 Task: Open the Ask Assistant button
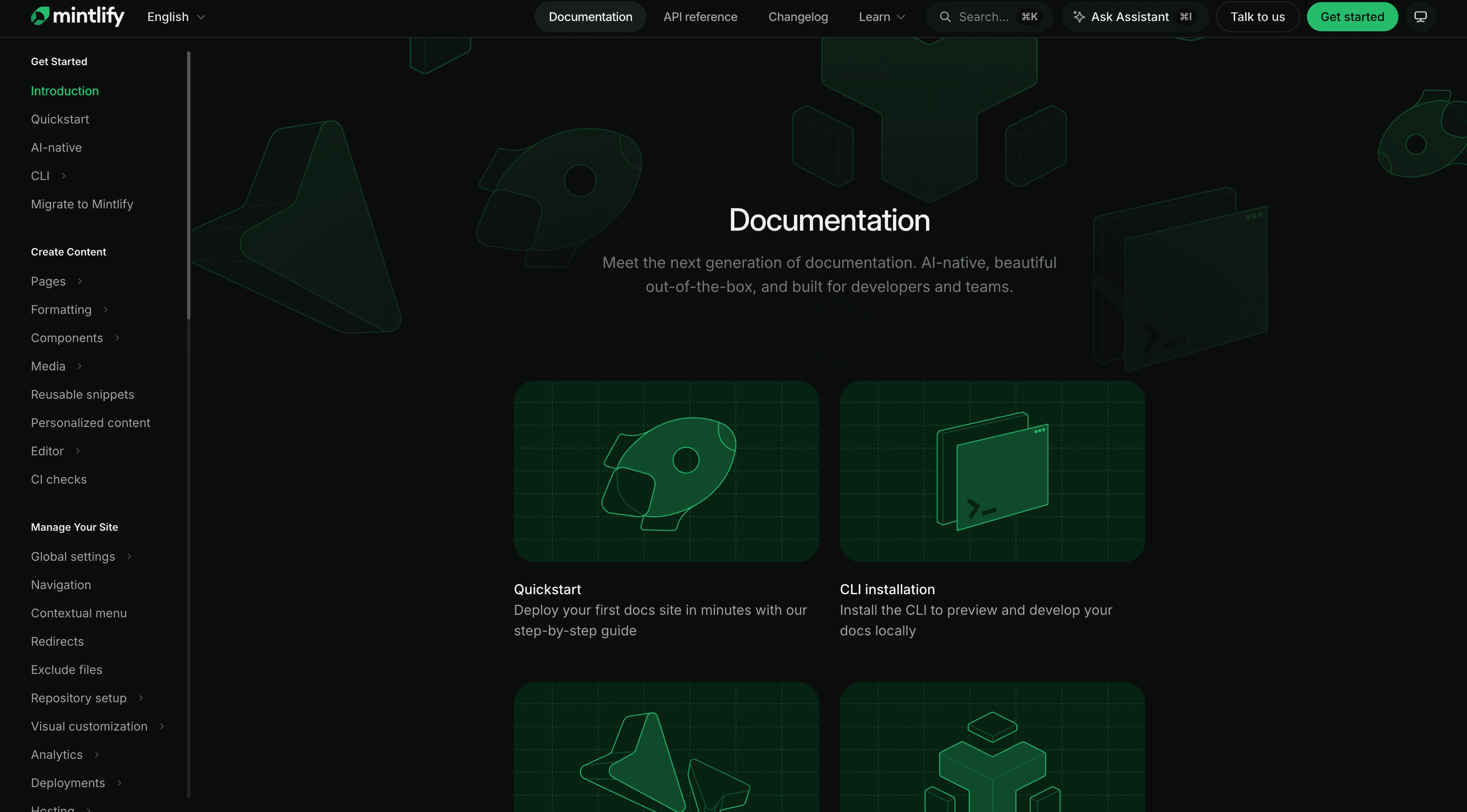click(1135, 17)
